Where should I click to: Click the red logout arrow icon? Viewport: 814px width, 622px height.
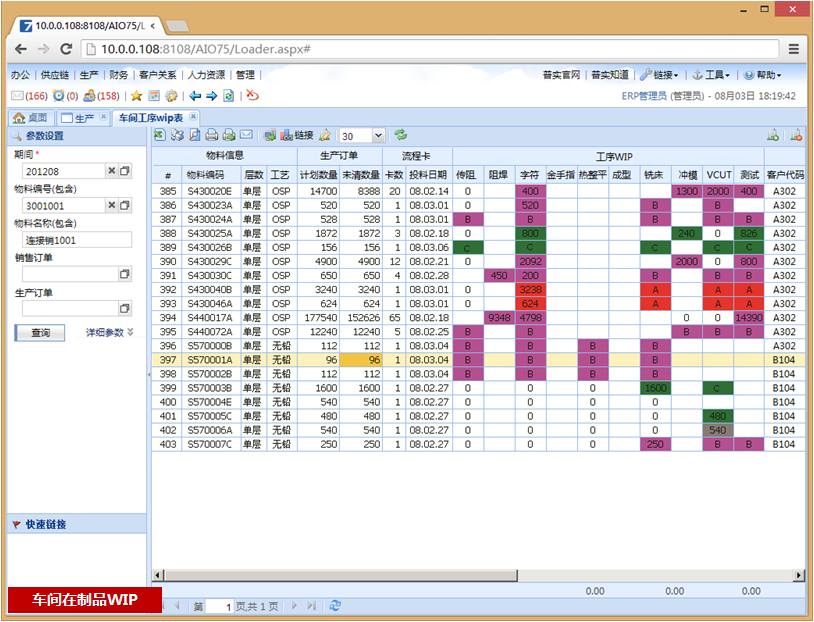[253, 95]
